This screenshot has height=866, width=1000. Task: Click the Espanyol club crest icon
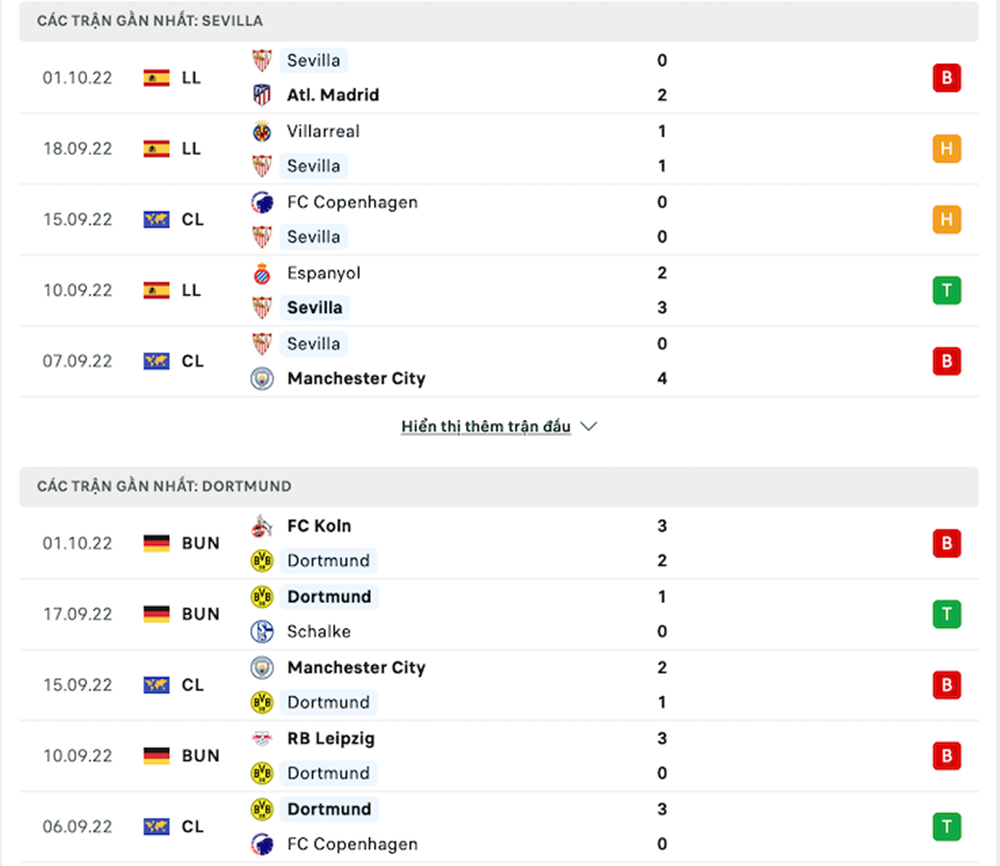pyautogui.click(x=261, y=273)
